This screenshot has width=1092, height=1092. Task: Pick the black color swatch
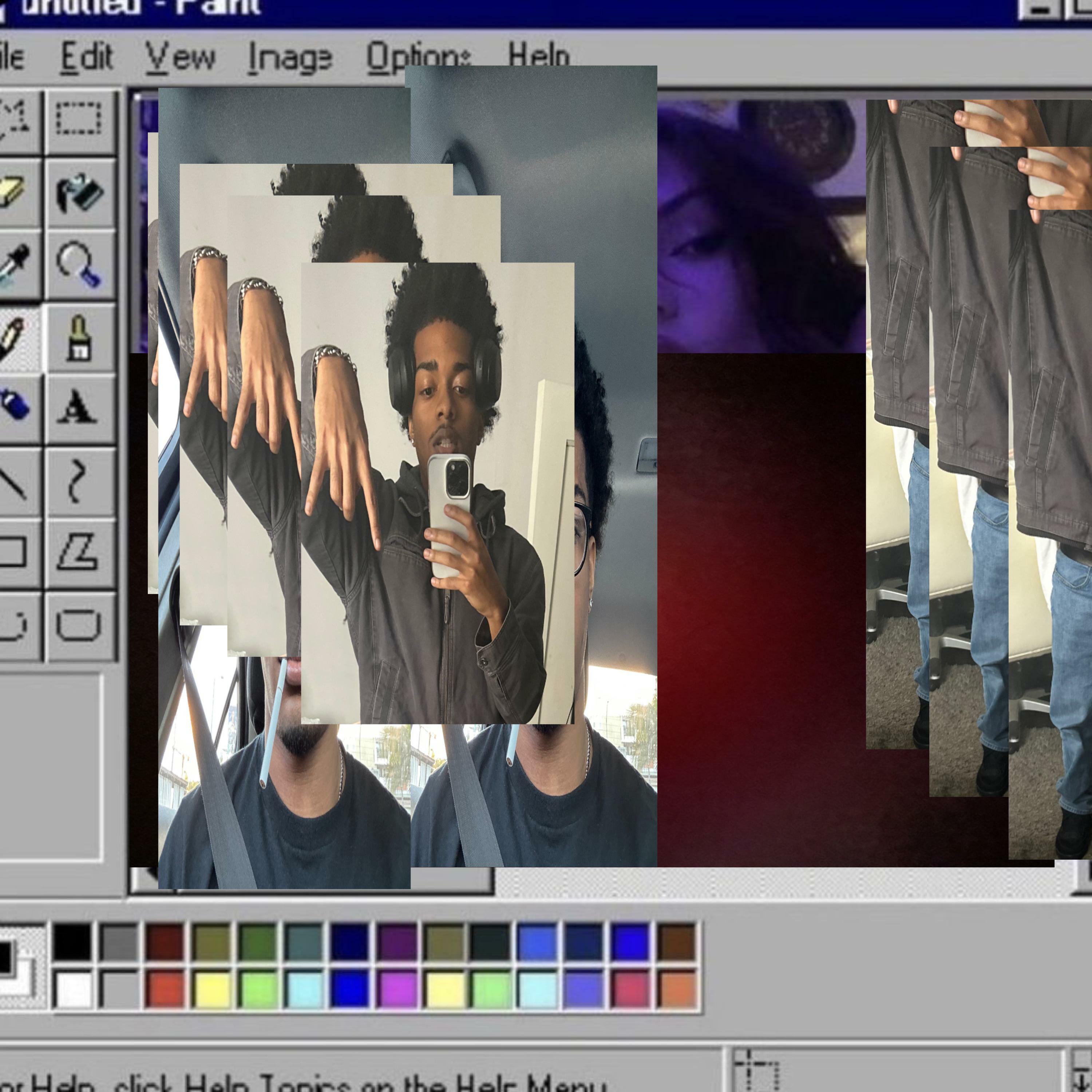(72, 942)
